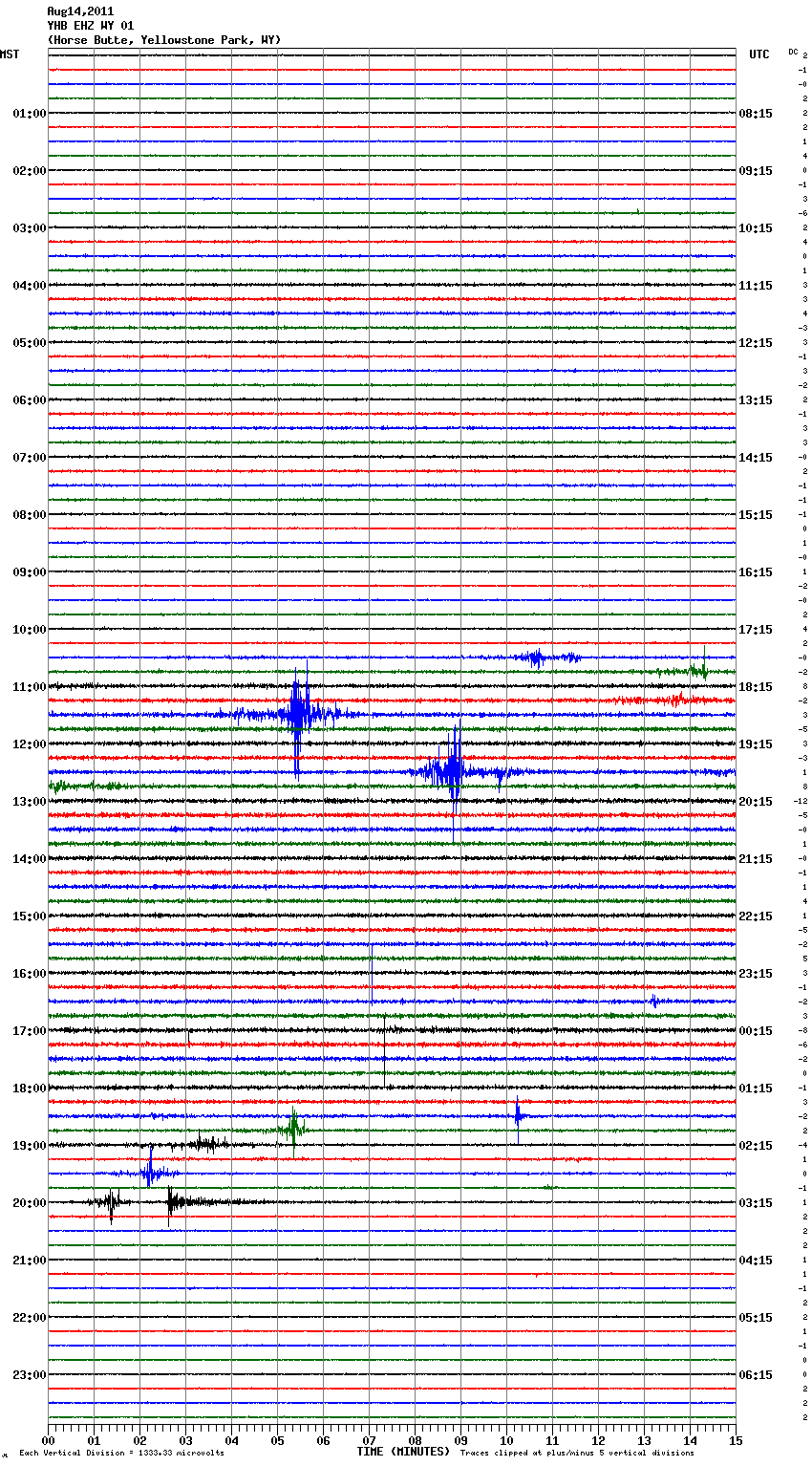Image resolution: width=812 pixels, height=1466 pixels.
Task: Click the 20:00 MST time label
Action: click(29, 1203)
